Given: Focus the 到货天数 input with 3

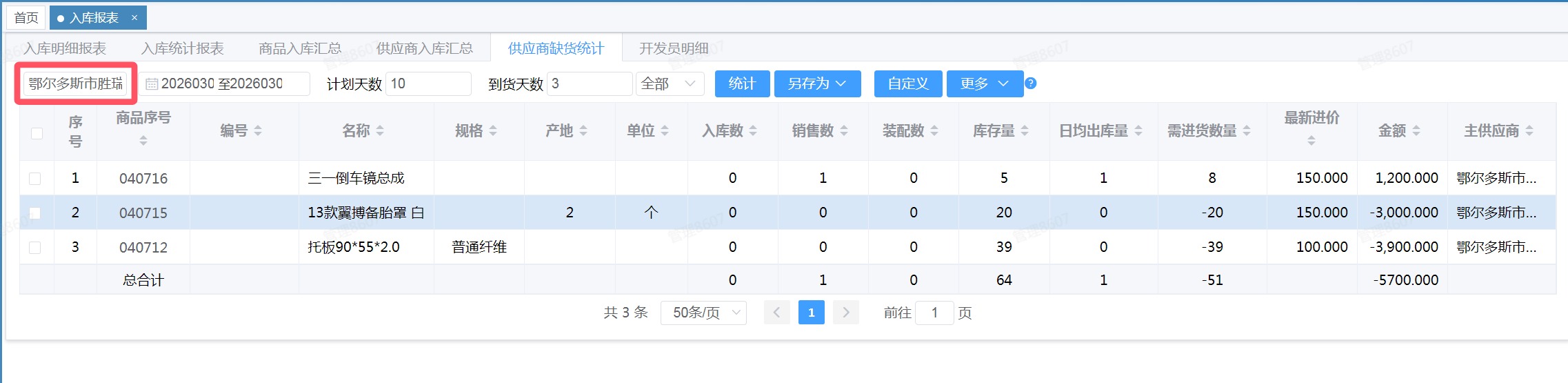Looking at the screenshot, I should 590,84.
